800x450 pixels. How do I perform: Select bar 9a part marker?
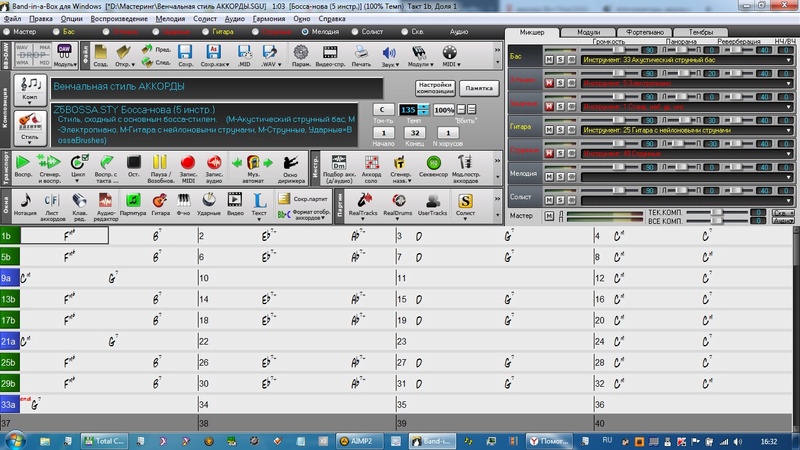tap(10, 278)
